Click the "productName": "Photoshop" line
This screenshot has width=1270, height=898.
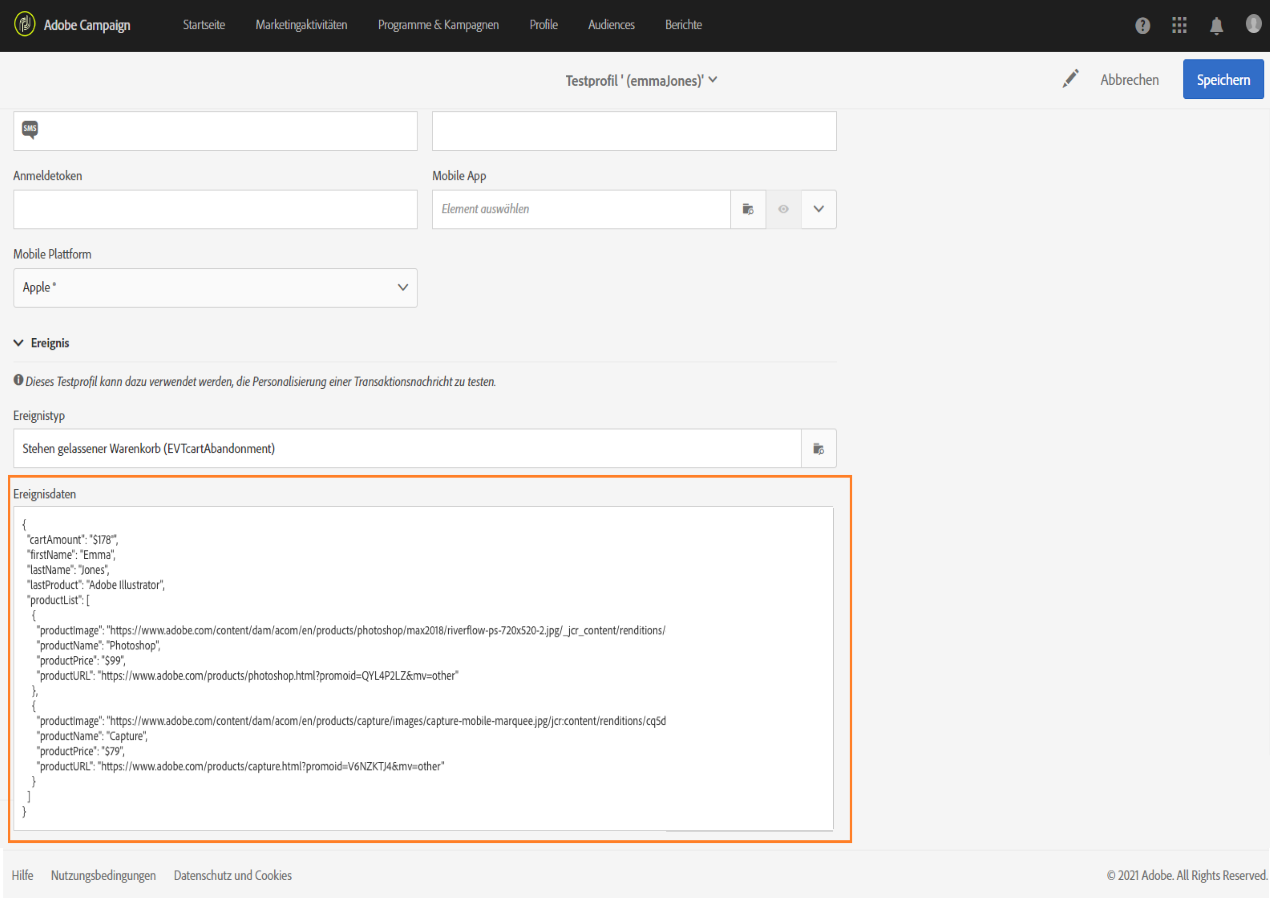pos(99,645)
